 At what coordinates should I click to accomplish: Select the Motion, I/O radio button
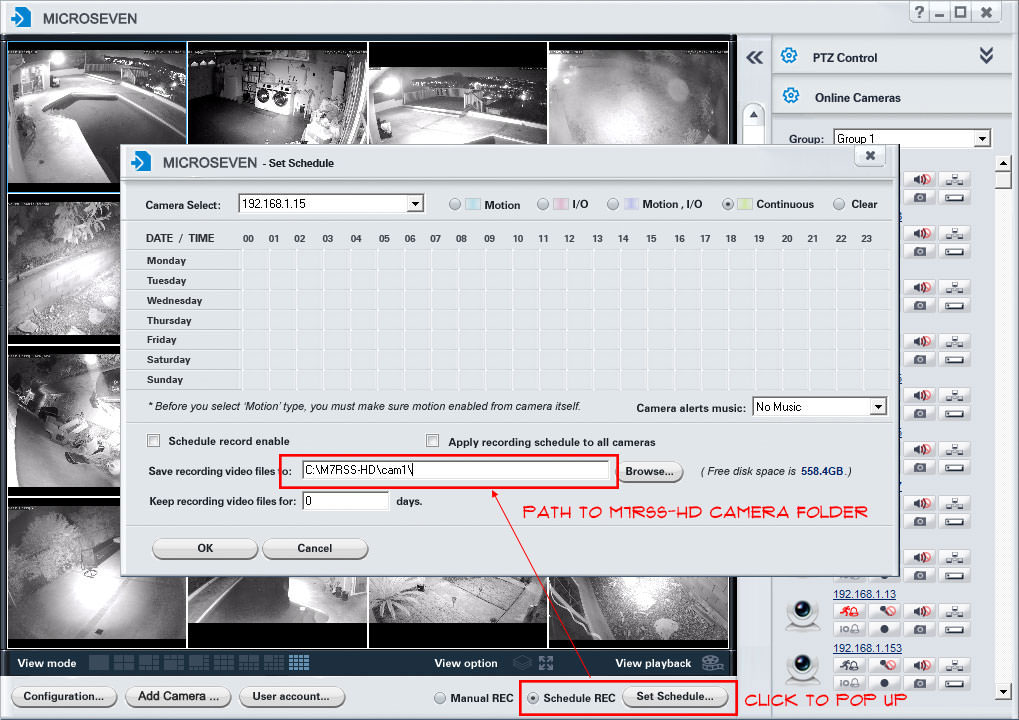613,204
